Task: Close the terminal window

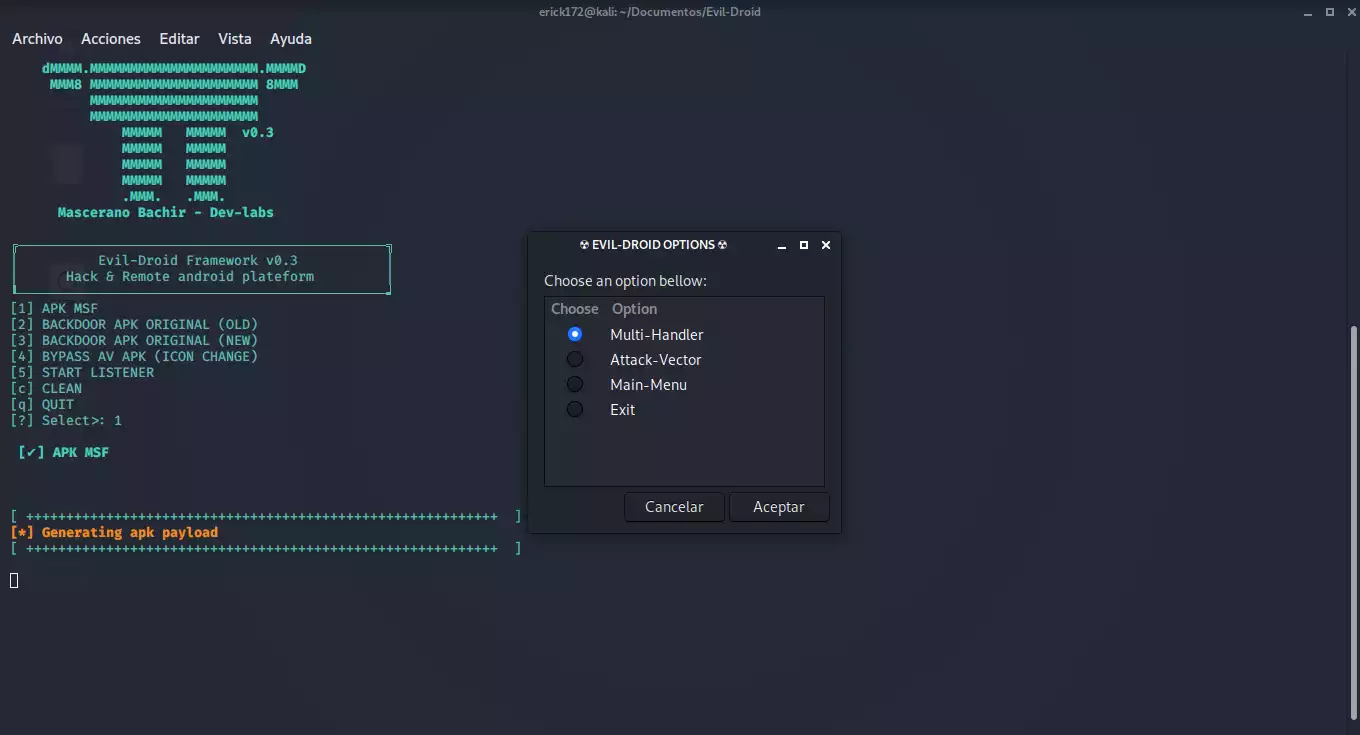Action: tap(1351, 12)
